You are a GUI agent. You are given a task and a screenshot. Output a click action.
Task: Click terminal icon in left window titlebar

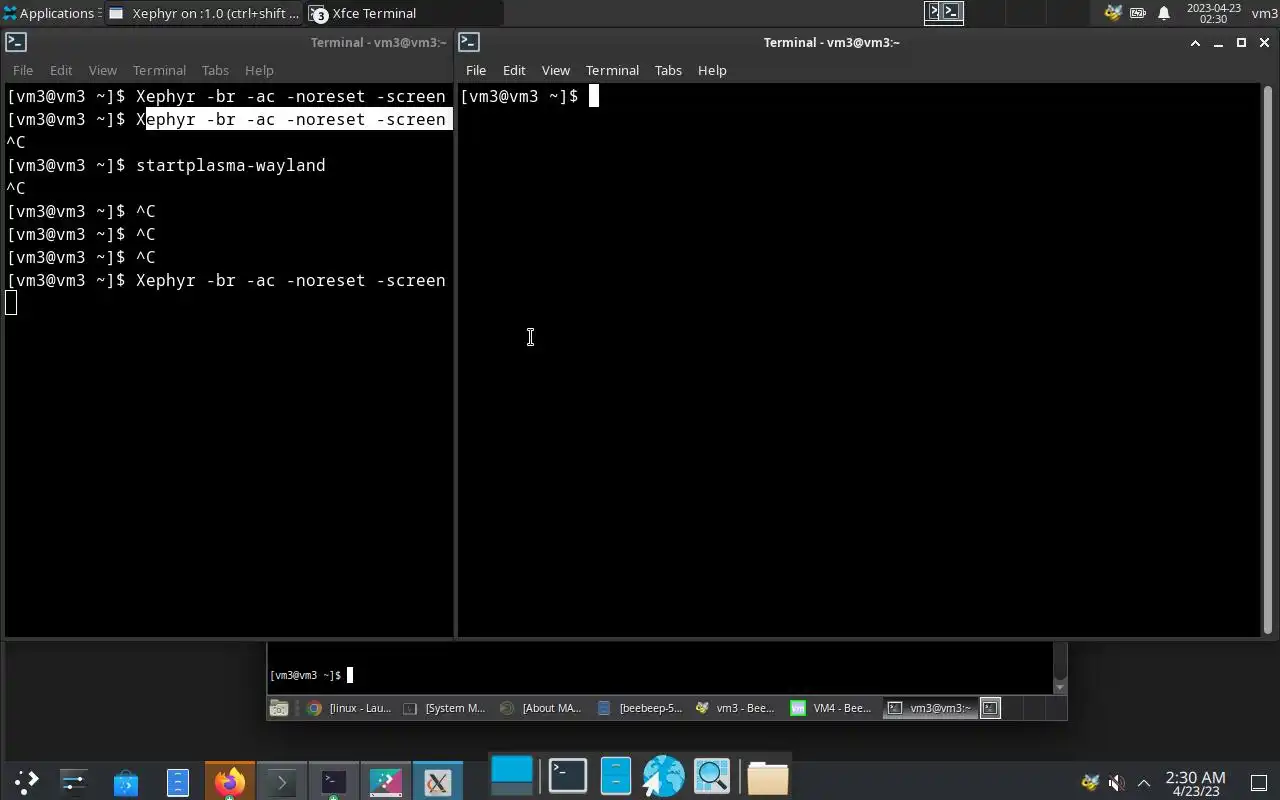pos(16,42)
